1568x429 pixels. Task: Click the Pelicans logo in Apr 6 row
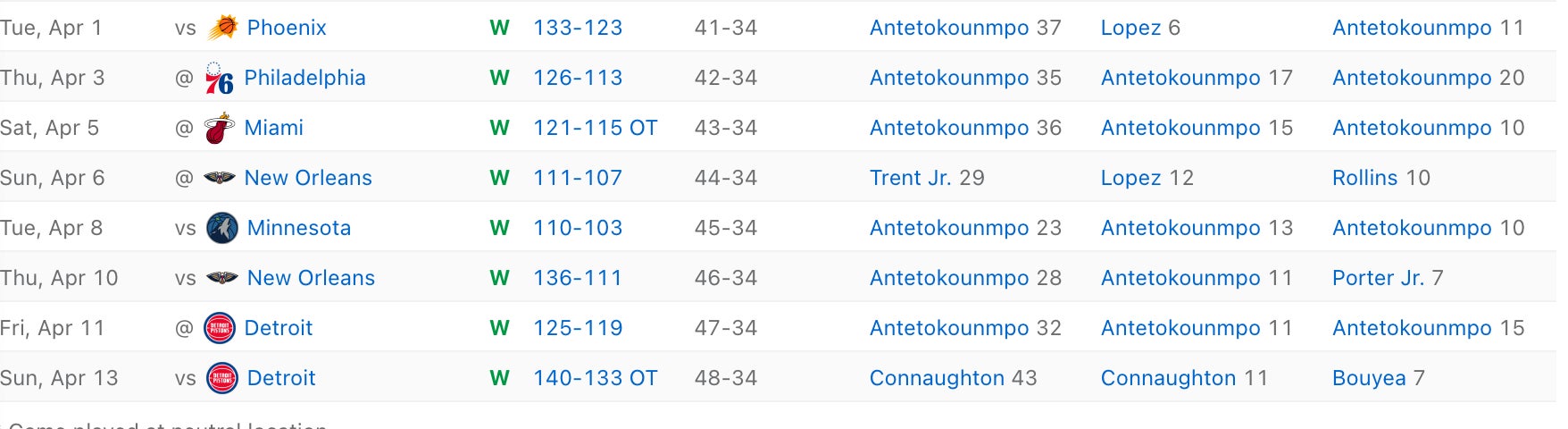click(x=219, y=179)
